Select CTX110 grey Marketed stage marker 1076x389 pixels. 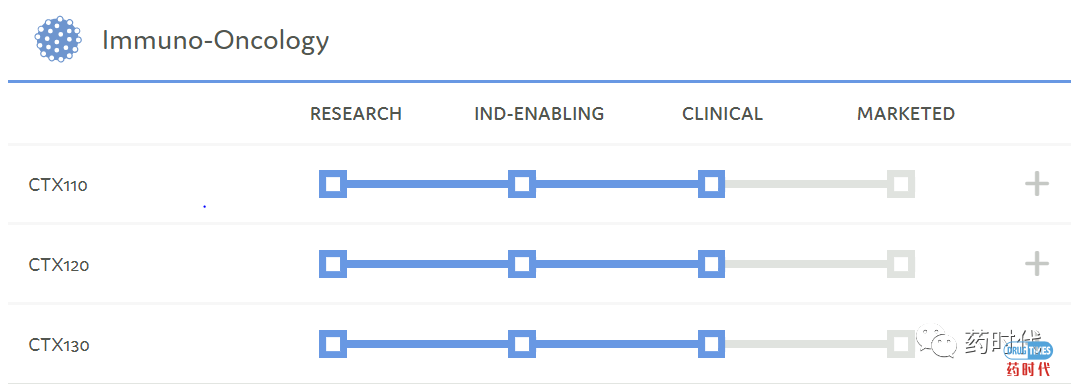point(901,184)
